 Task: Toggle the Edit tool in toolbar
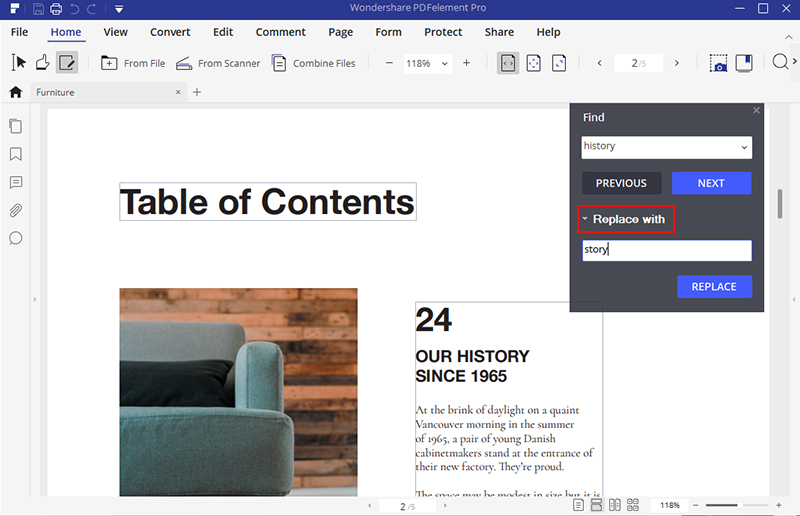point(67,63)
